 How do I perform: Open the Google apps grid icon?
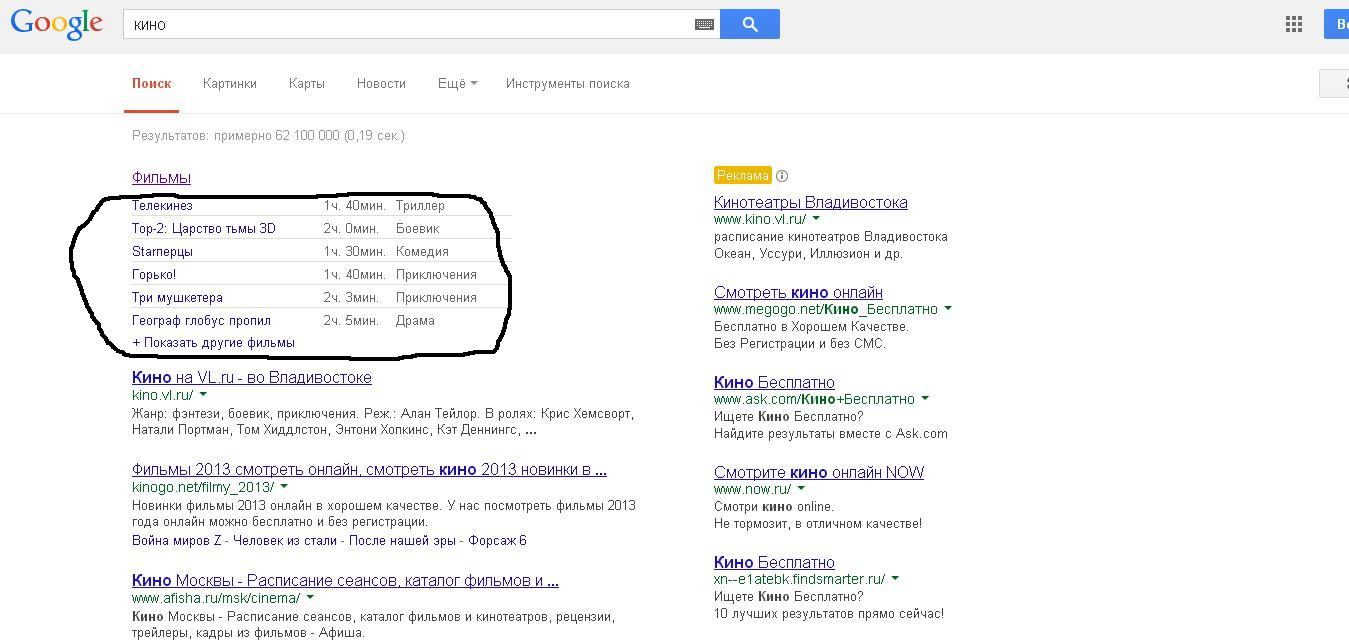(1293, 24)
